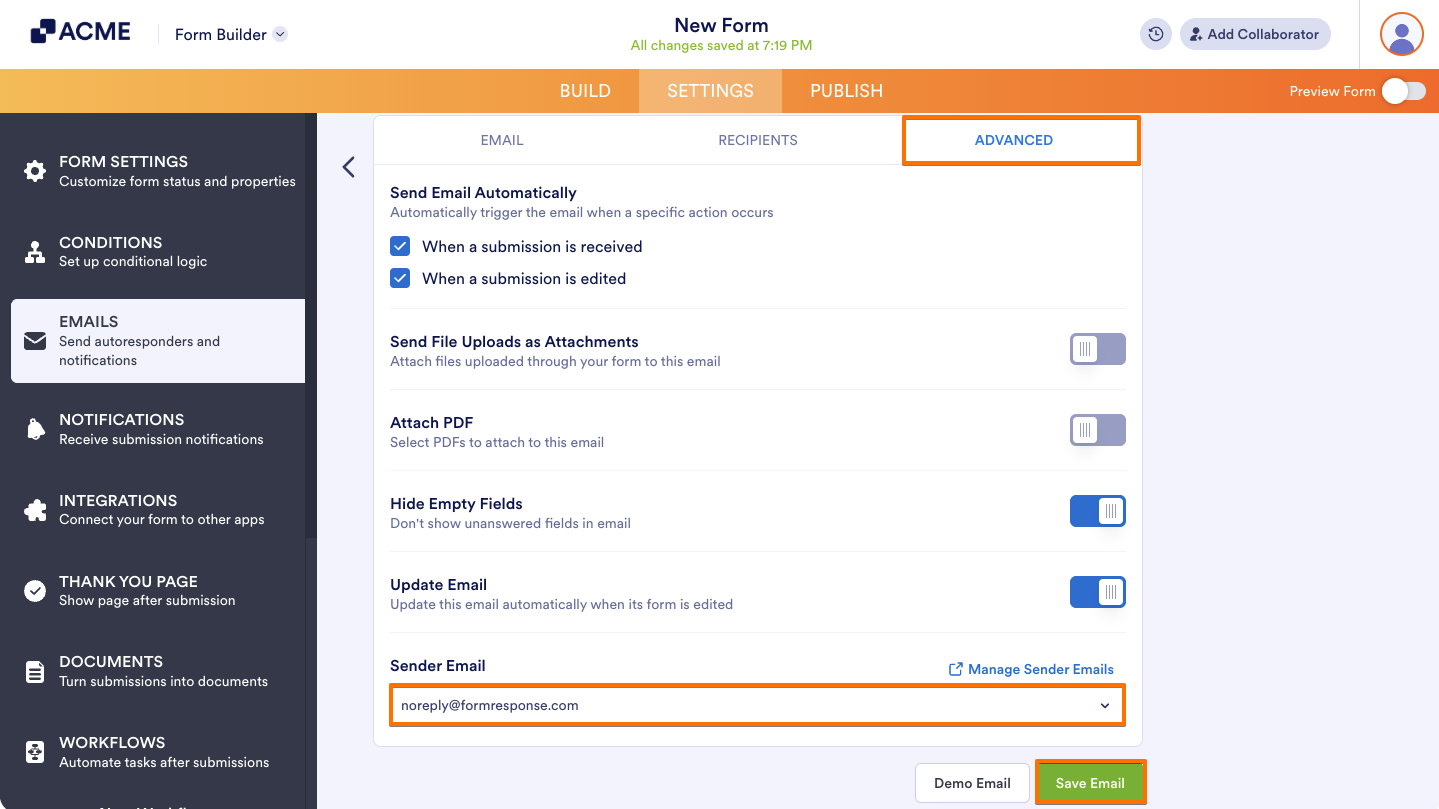The width and height of the screenshot is (1439, 809).
Task: Click the sidebar vertical scrollbar
Action: click(311, 325)
